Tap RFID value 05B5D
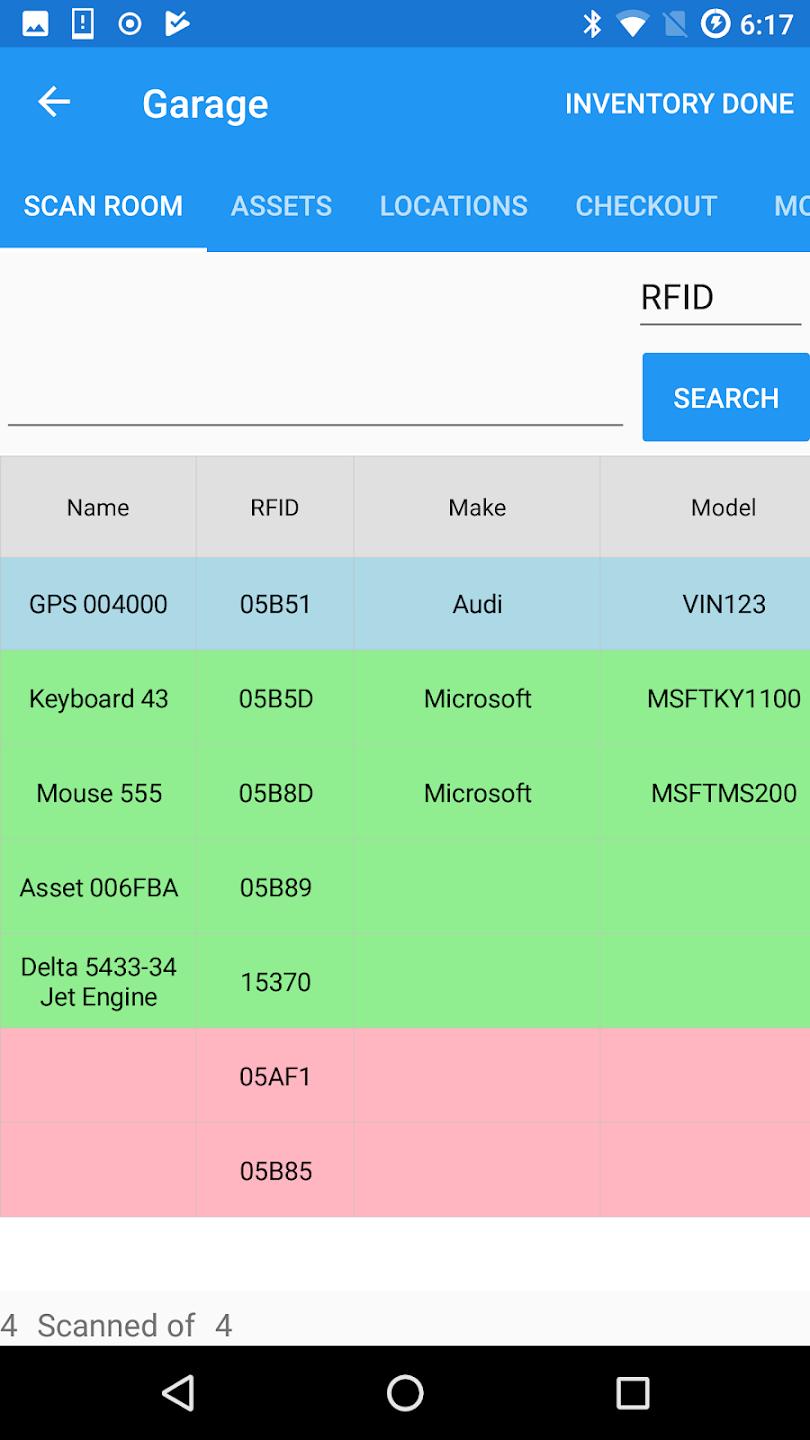This screenshot has width=810, height=1440. (275, 698)
